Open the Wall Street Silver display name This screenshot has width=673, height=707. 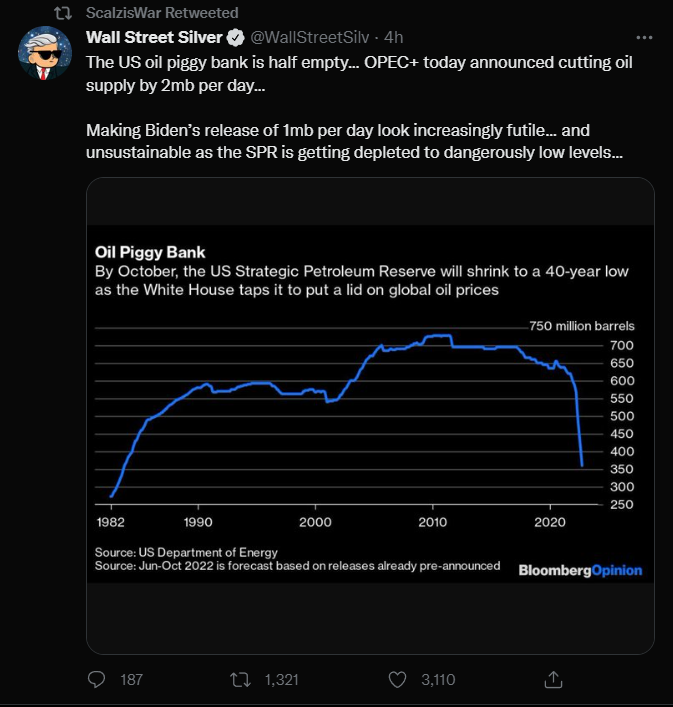click(154, 37)
